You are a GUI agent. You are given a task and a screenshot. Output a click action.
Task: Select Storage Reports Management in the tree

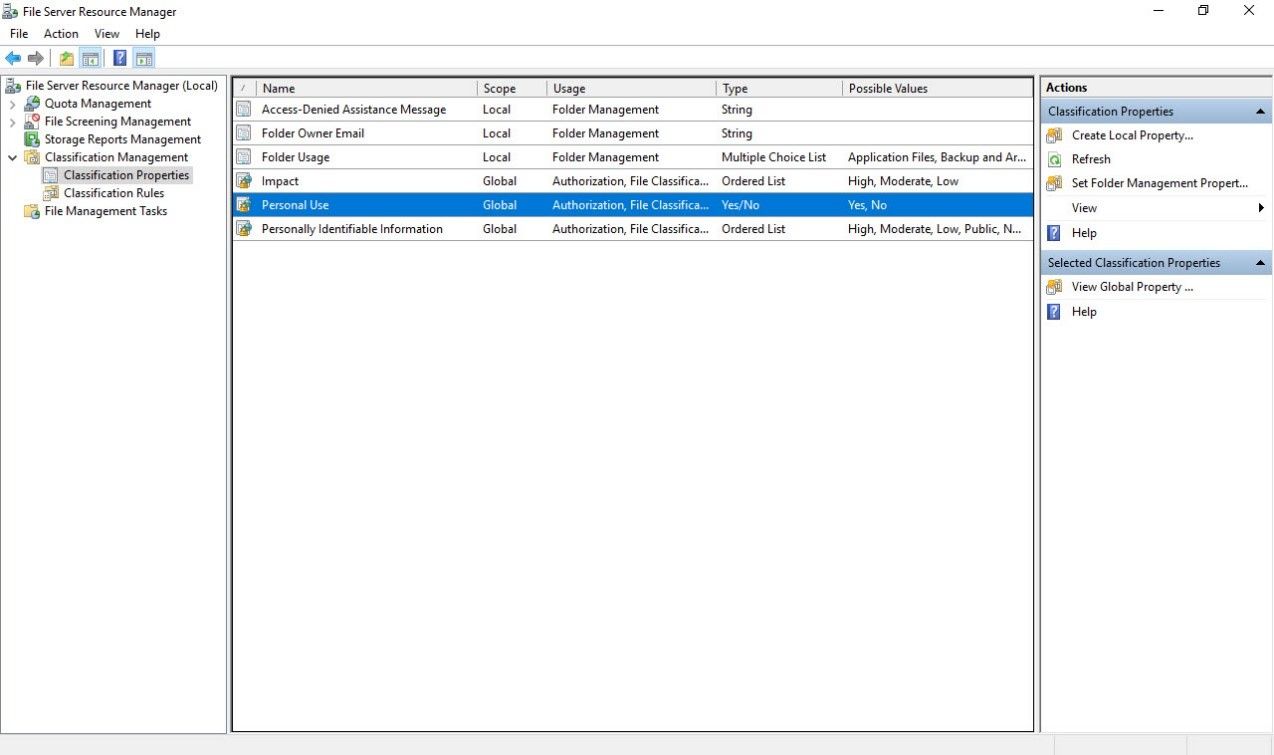[123, 140]
